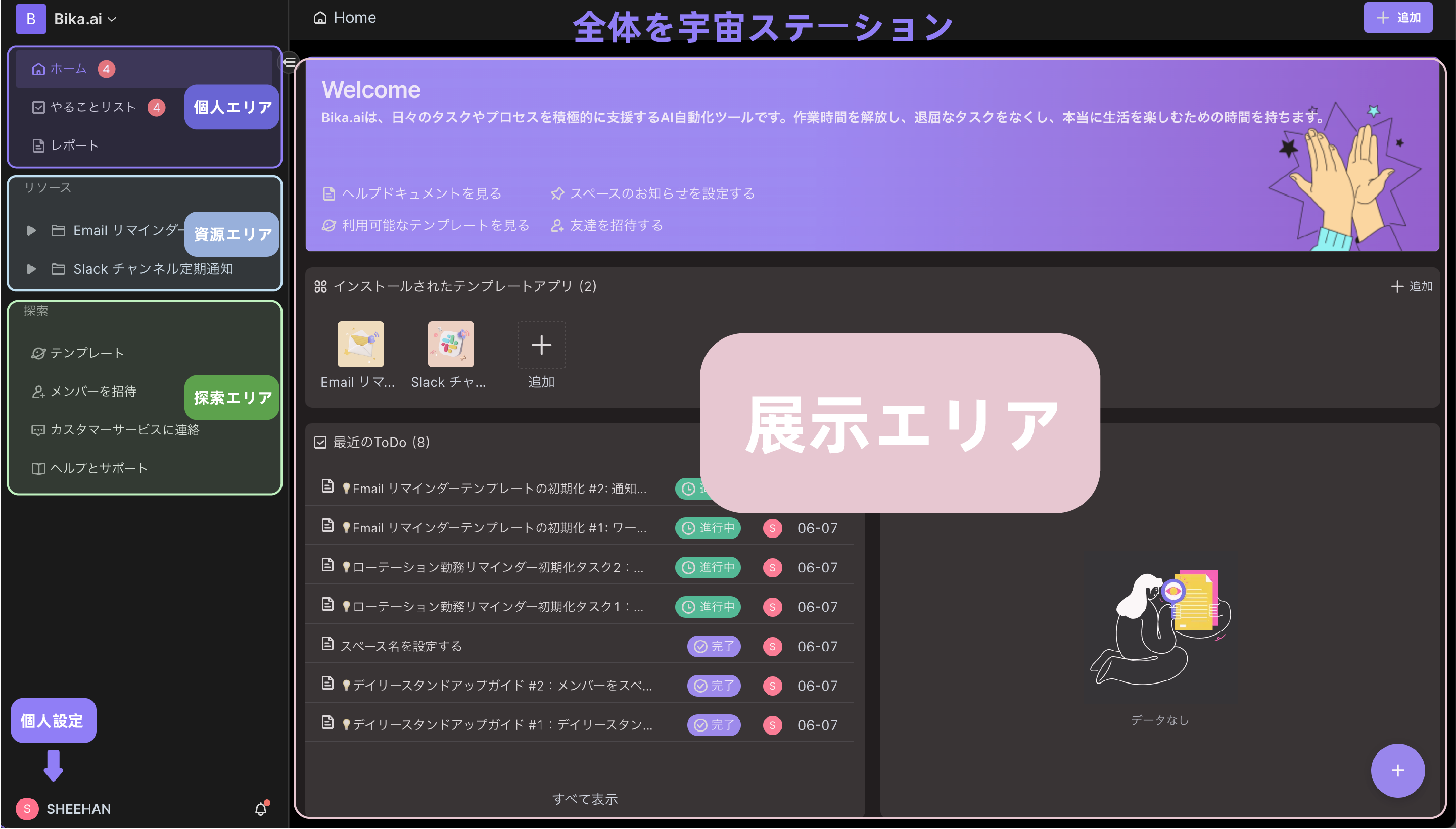Open やることリスト in the sidebar
The width and height of the screenshot is (1456, 829).
[93, 107]
